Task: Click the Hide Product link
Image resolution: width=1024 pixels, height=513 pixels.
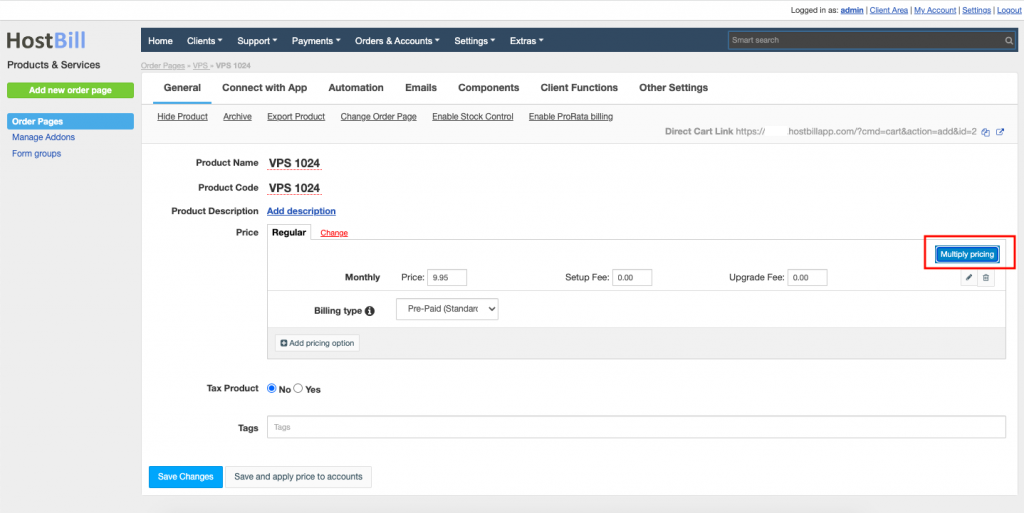Action: tap(182, 117)
